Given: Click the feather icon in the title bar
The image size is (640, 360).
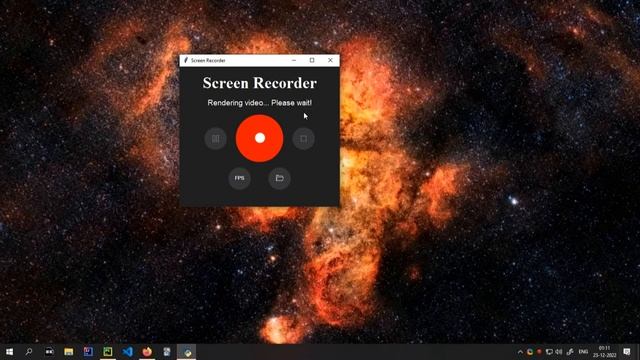Looking at the screenshot, I should click(186, 60).
